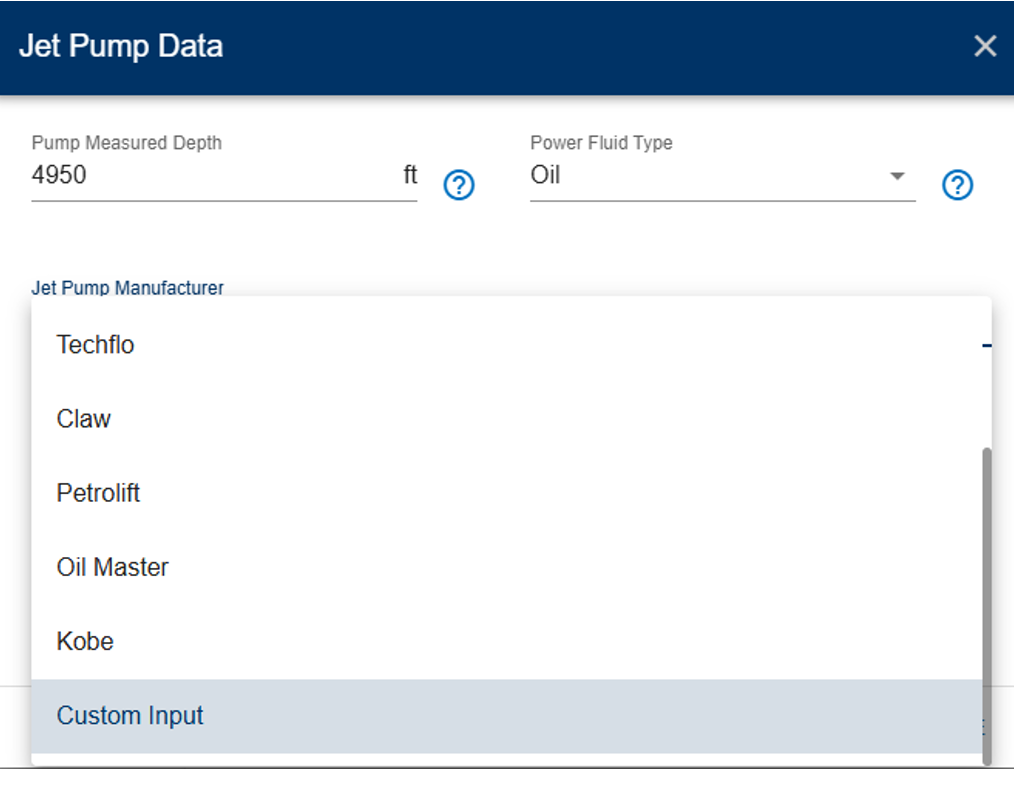The height and width of the screenshot is (801, 1014).
Task: Click the Power Fluid Type label
Action: (601, 143)
